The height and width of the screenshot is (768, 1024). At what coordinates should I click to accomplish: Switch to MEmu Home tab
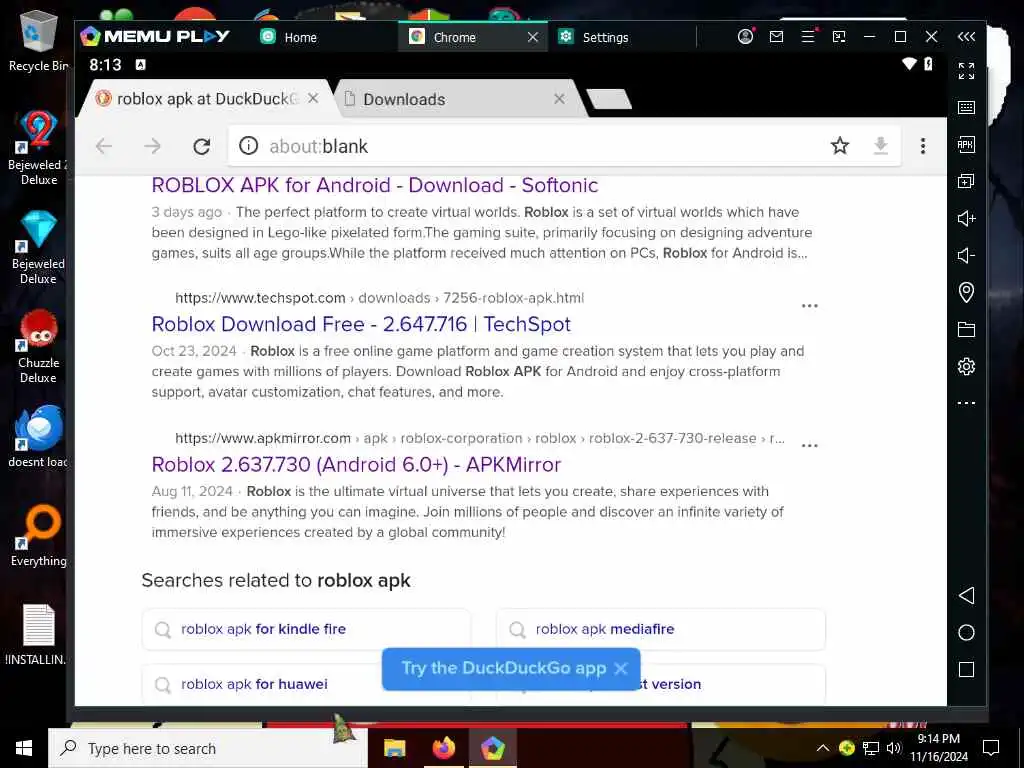coord(289,37)
